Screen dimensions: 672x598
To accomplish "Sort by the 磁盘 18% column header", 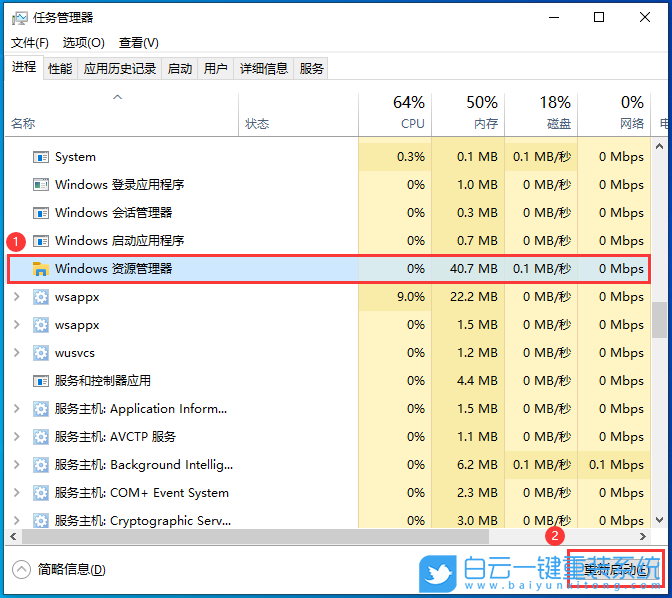I will pyautogui.click(x=541, y=113).
